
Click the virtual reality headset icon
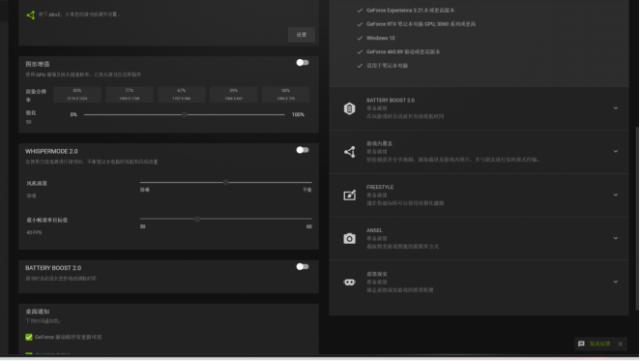(x=349, y=282)
